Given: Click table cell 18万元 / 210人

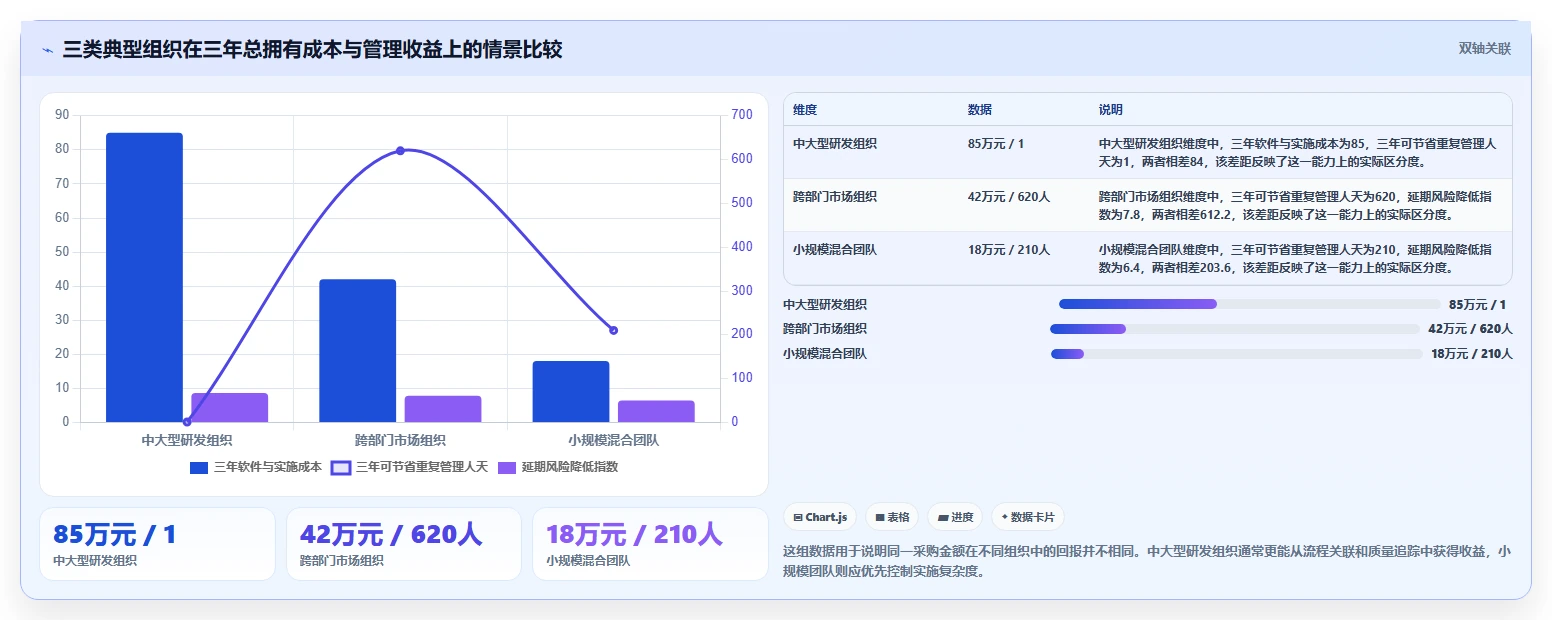Looking at the screenshot, I should pos(1009,250).
